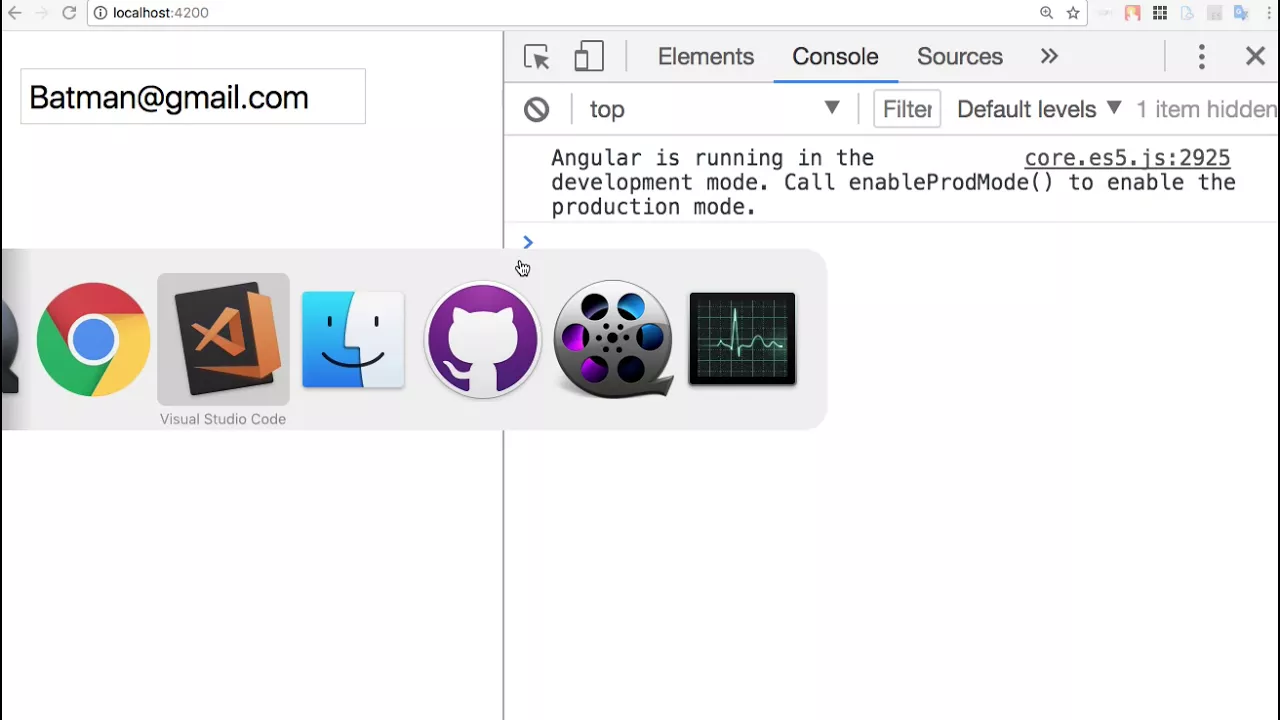Clear the console with the ban icon
This screenshot has width=1280, height=720.
(x=537, y=109)
